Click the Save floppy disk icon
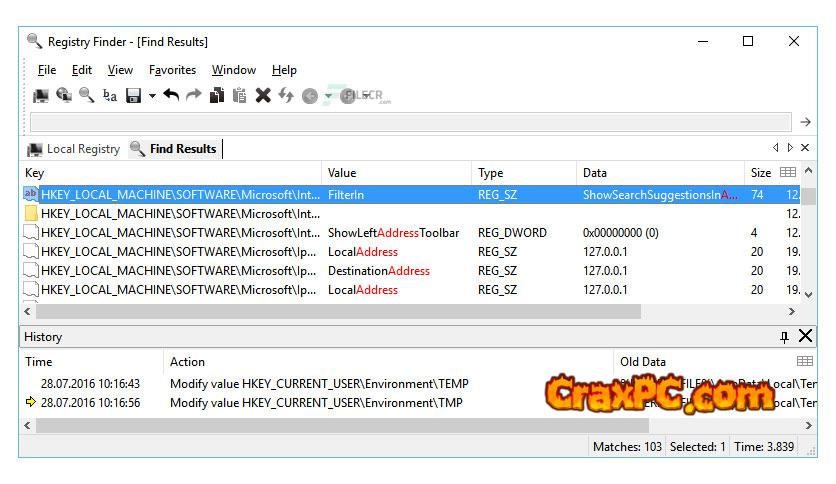The height and width of the screenshot is (484, 836). pyautogui.click(x=133, y=96)
